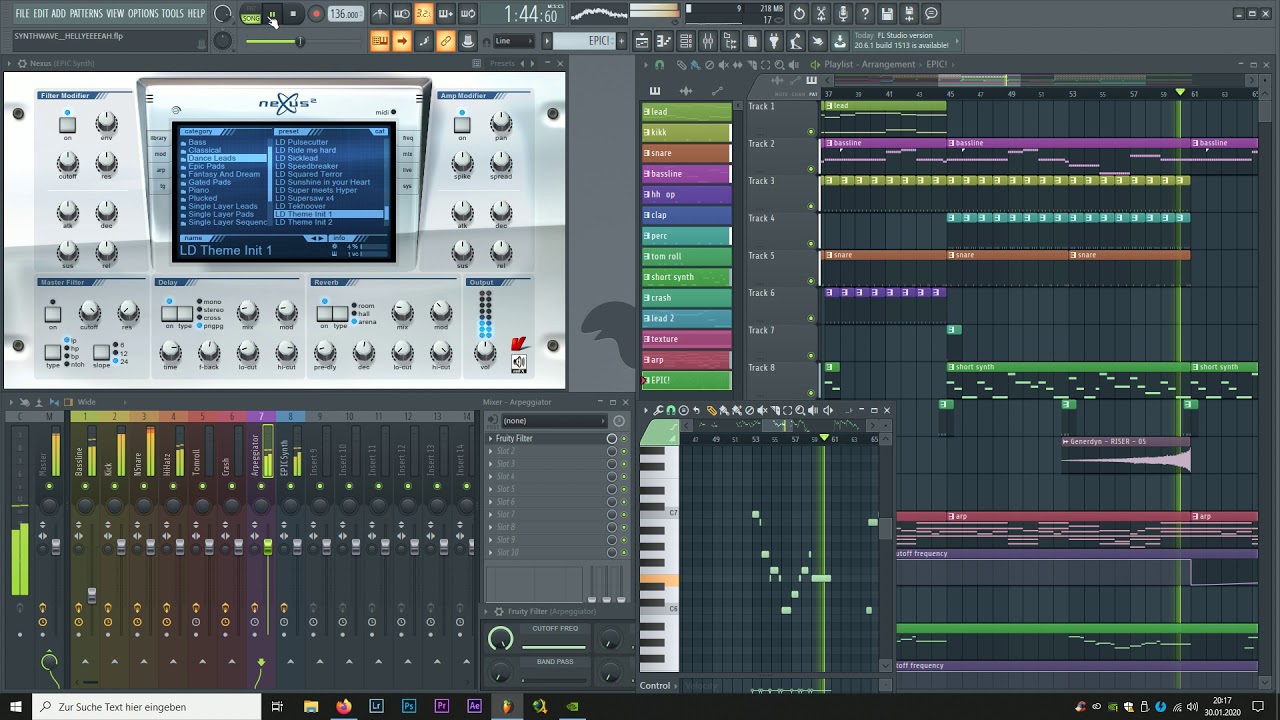Toggle playlist snap magnet icon
This screenshot has height=720, width=1280.
(659, 64)
